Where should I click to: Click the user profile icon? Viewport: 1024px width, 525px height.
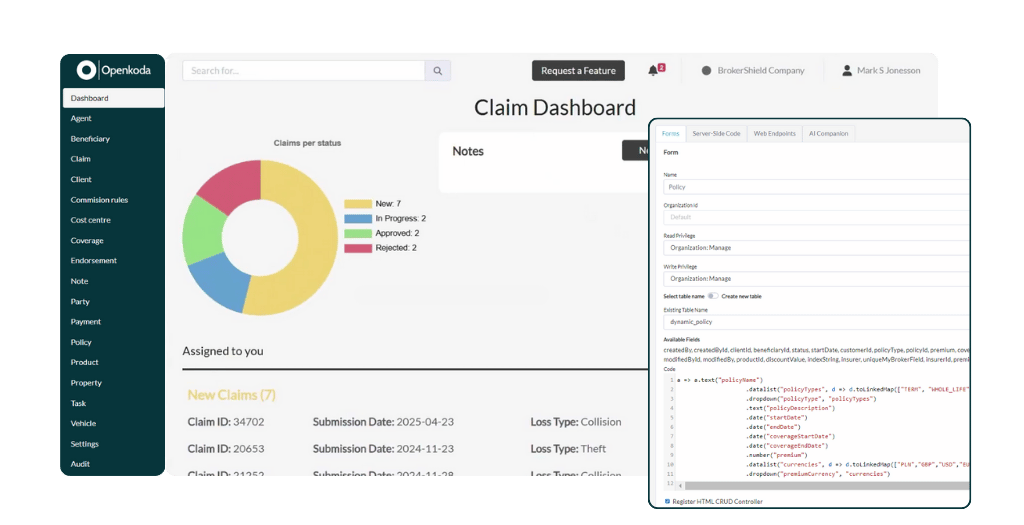(x=847, y=71)
